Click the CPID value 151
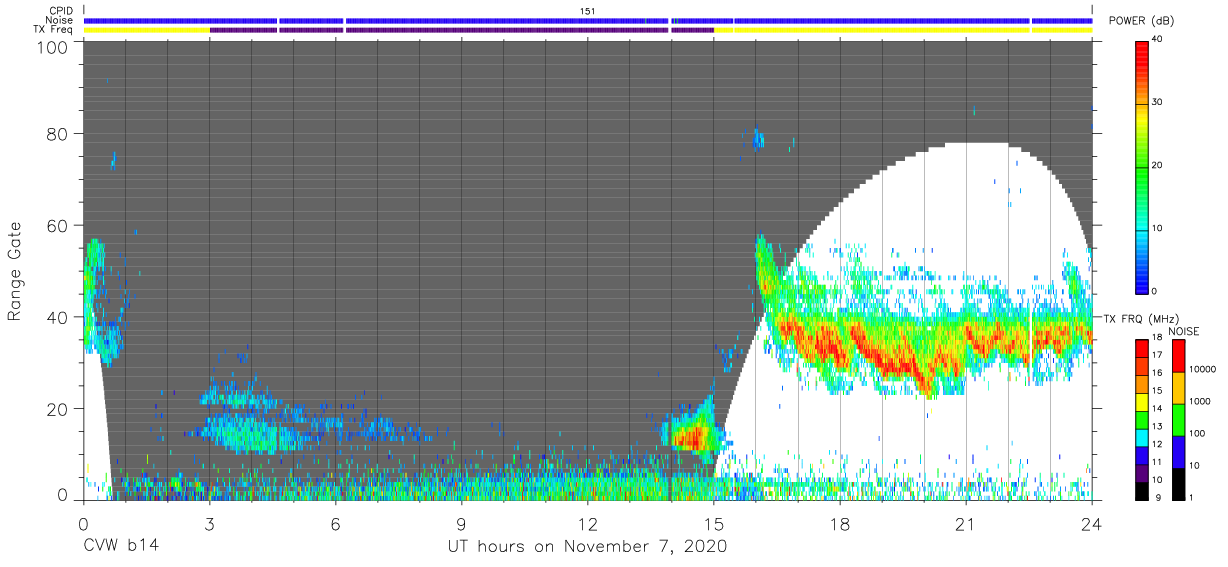 pyautogui.click(x=588, y=10)
